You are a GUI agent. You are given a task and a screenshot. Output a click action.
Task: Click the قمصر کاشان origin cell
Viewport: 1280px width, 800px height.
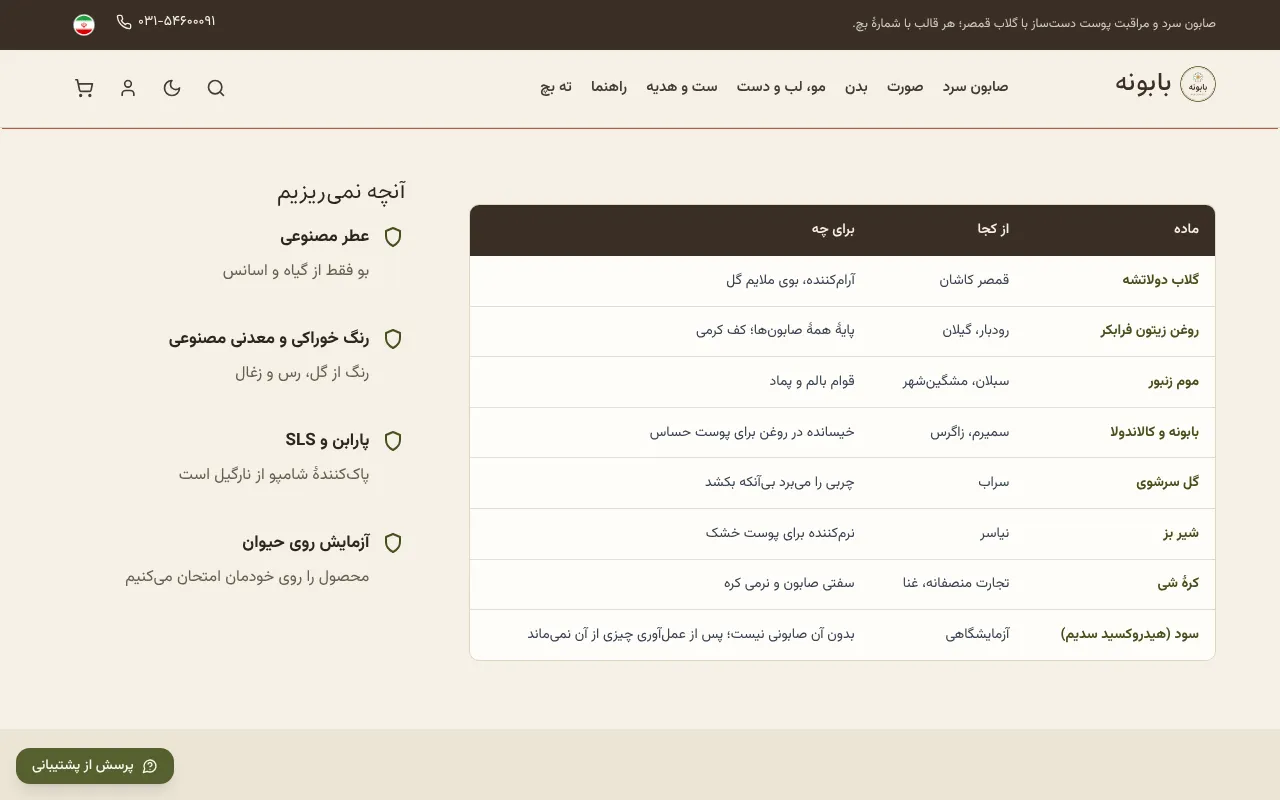pos(974,280)
